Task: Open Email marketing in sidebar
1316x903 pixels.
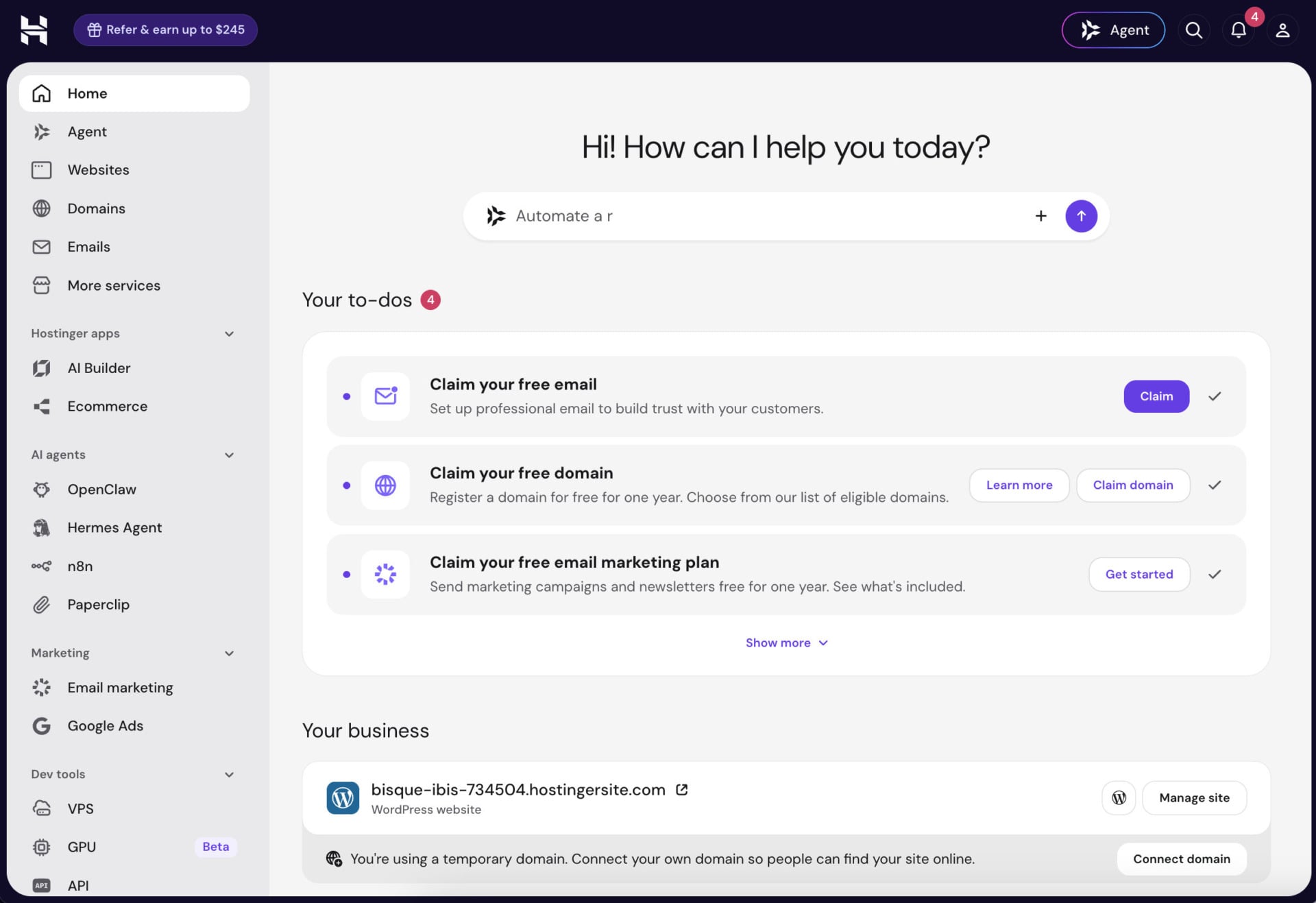Action: pos(134,688)
